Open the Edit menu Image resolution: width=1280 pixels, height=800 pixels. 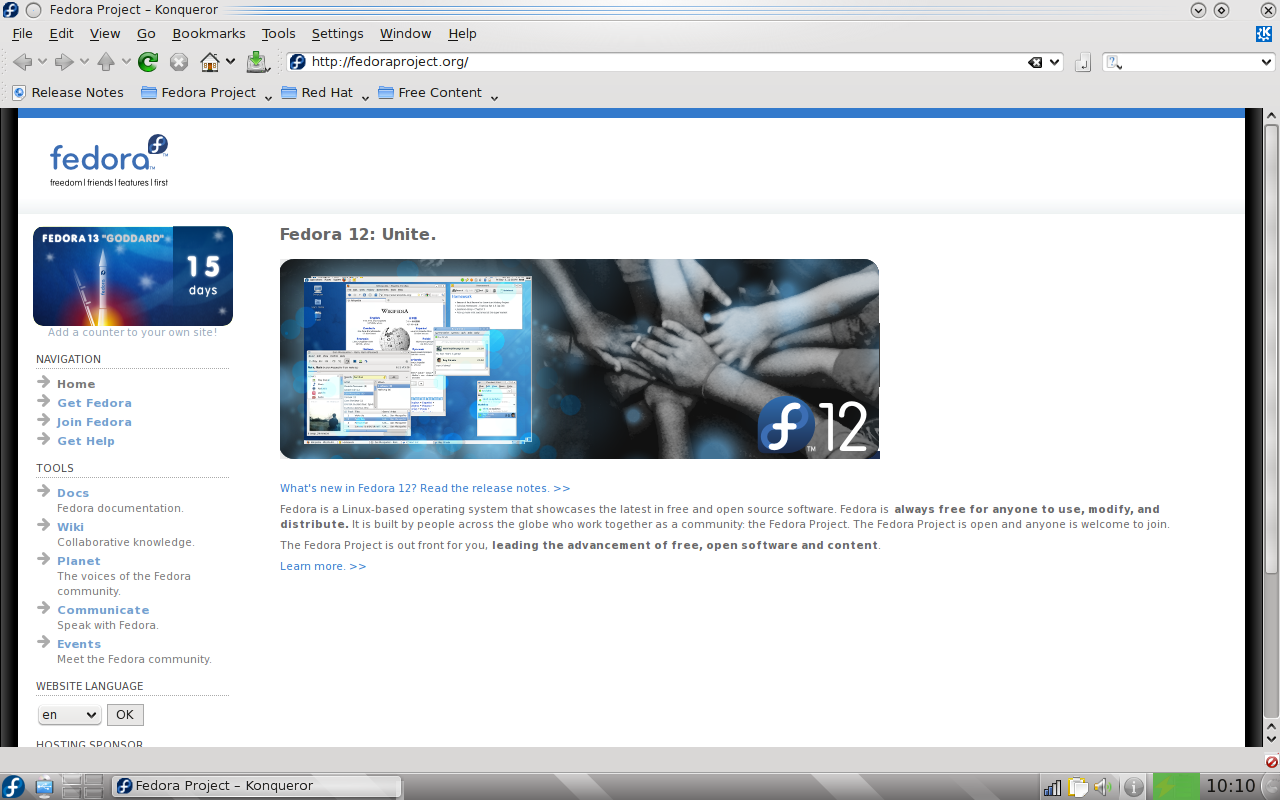tap(61, 33)
